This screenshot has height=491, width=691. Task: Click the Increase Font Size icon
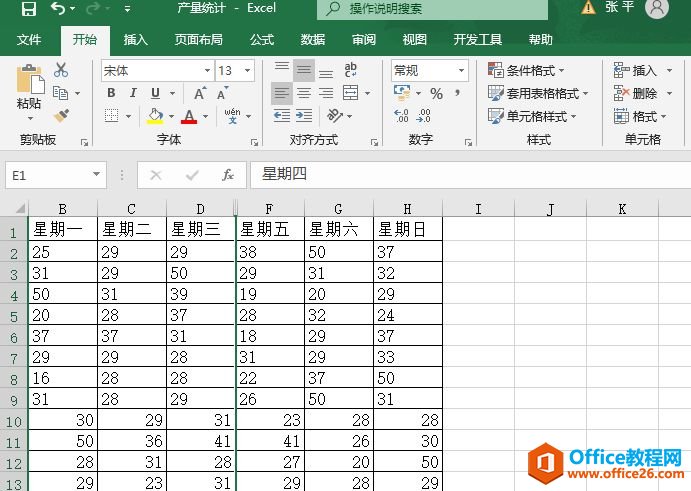click(199, 93)
